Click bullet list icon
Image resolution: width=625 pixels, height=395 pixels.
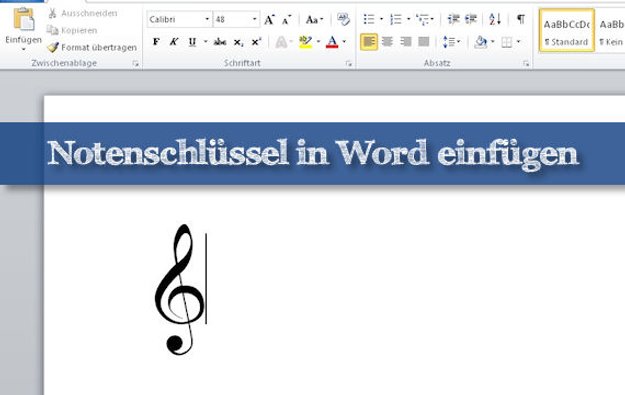point(369,19)
